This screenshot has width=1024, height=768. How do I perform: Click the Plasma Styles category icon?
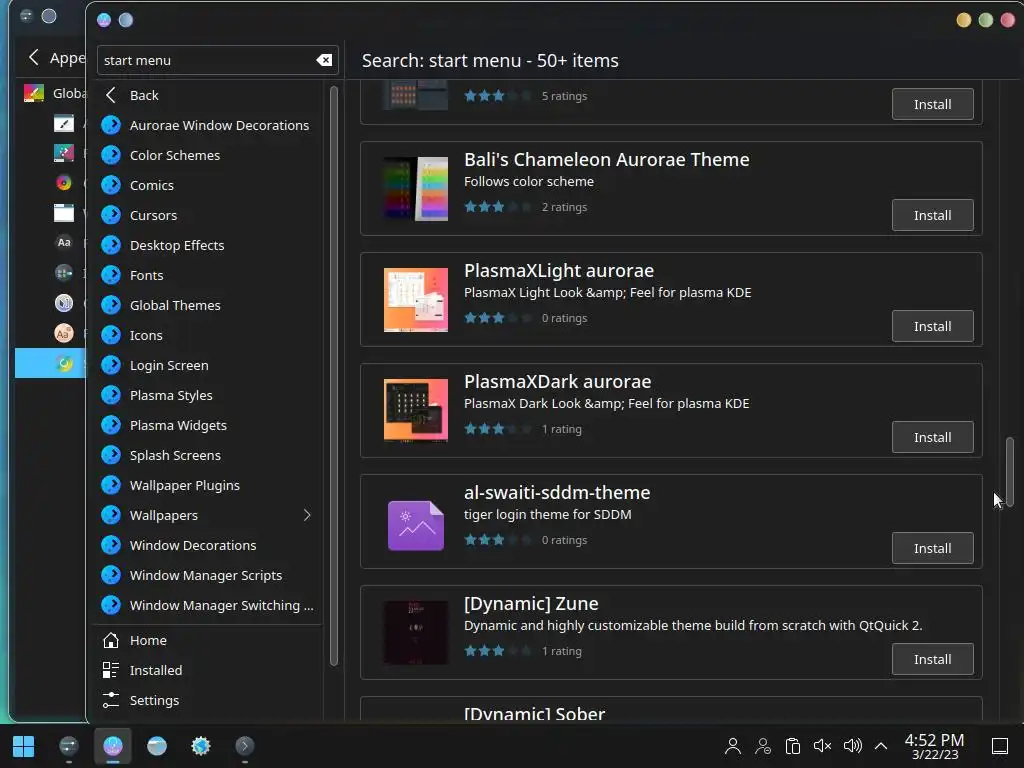click(x=111, y=396)
